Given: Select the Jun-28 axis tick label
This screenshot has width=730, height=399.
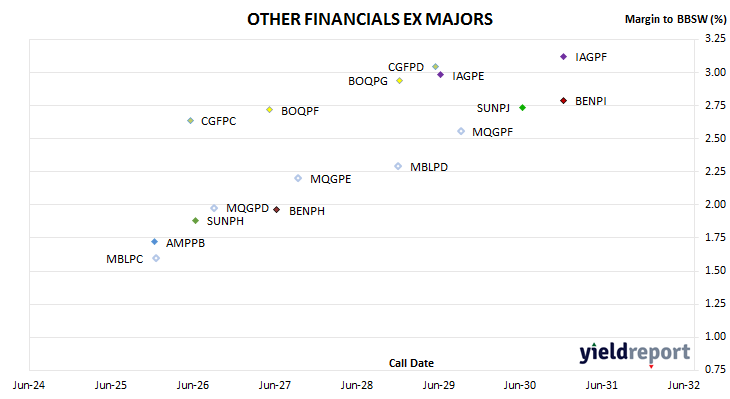Looking at the screenshot, I should pyautogui.click(x=357, y=385).
